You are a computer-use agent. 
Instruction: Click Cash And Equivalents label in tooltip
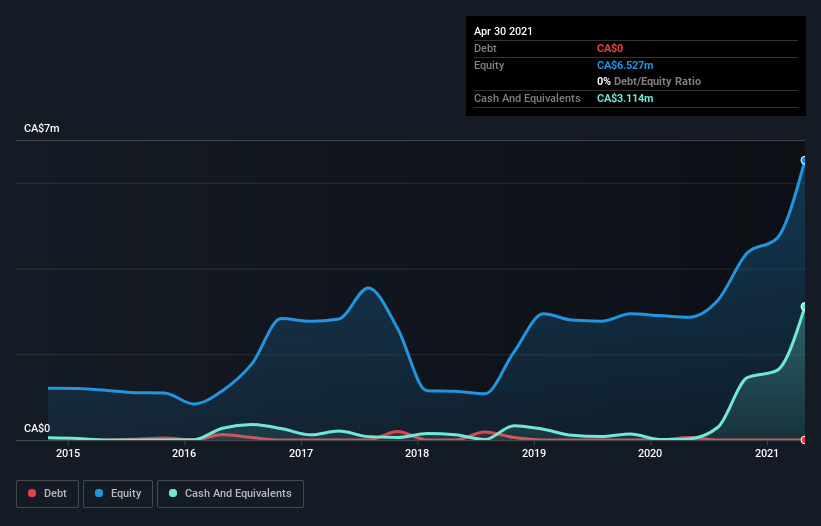click(527, 98)
